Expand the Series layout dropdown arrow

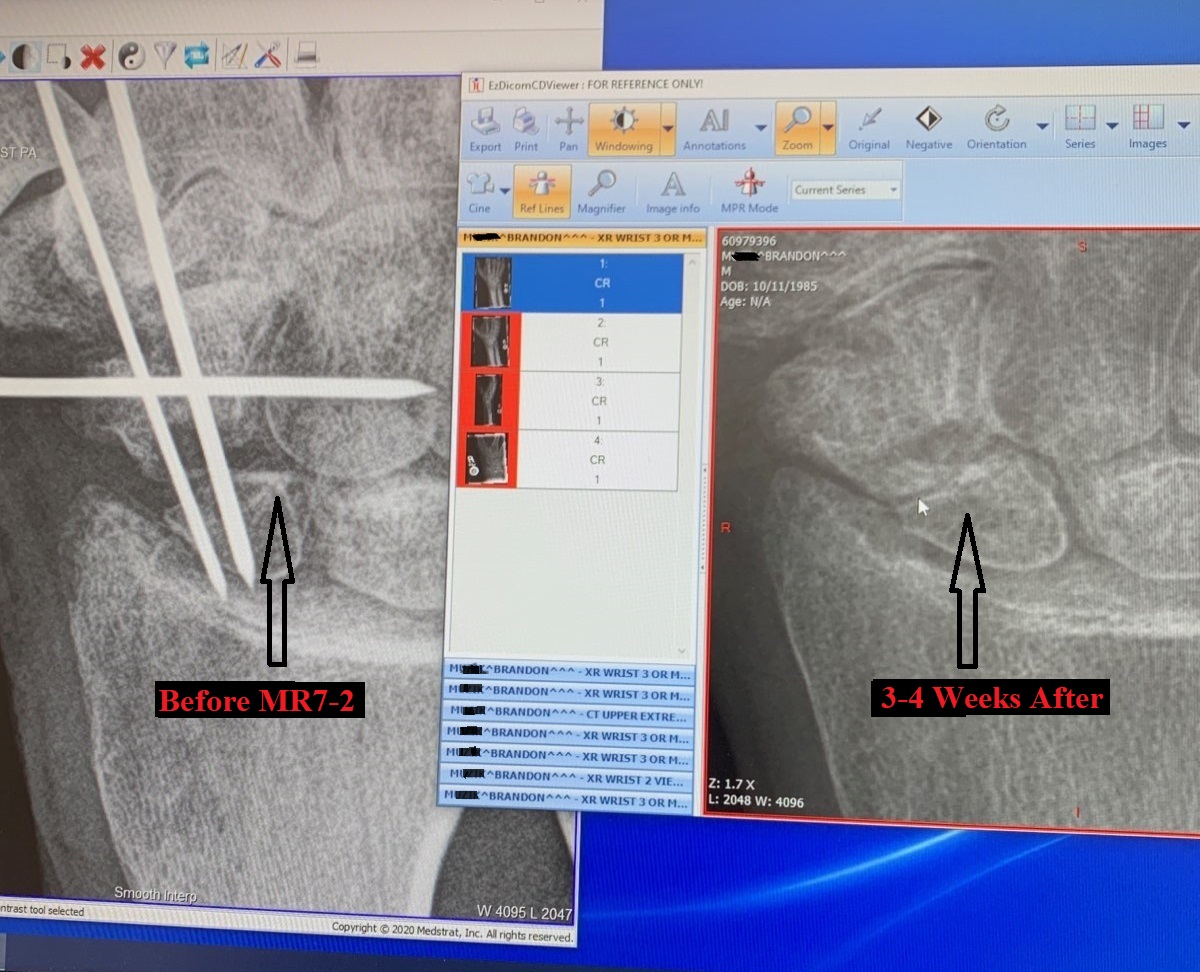(x=1111, y=126)
